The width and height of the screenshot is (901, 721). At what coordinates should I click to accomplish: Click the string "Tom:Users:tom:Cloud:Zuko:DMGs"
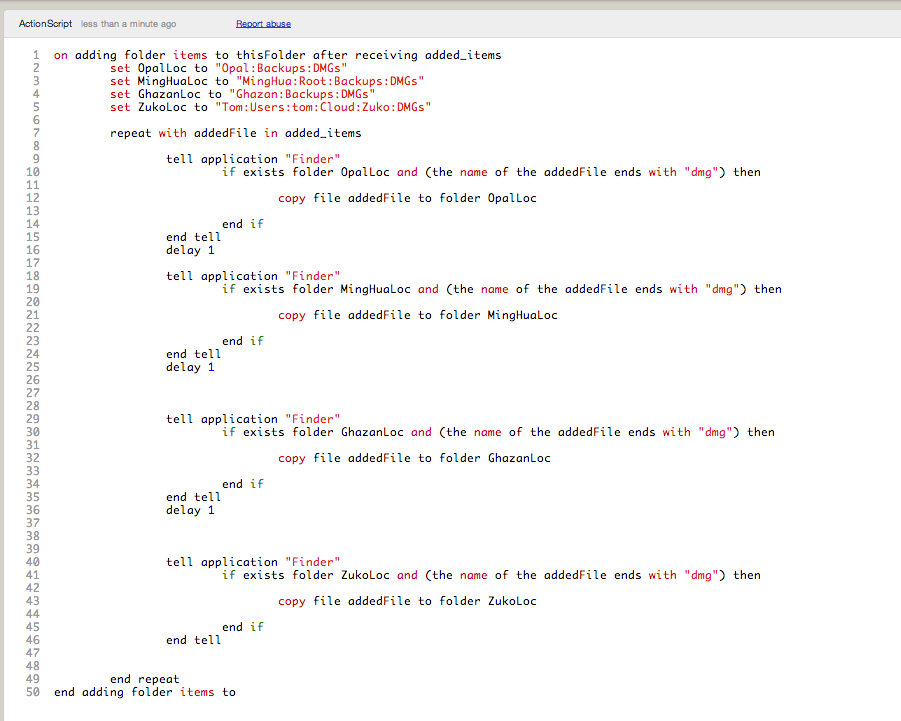pos(323,107)
